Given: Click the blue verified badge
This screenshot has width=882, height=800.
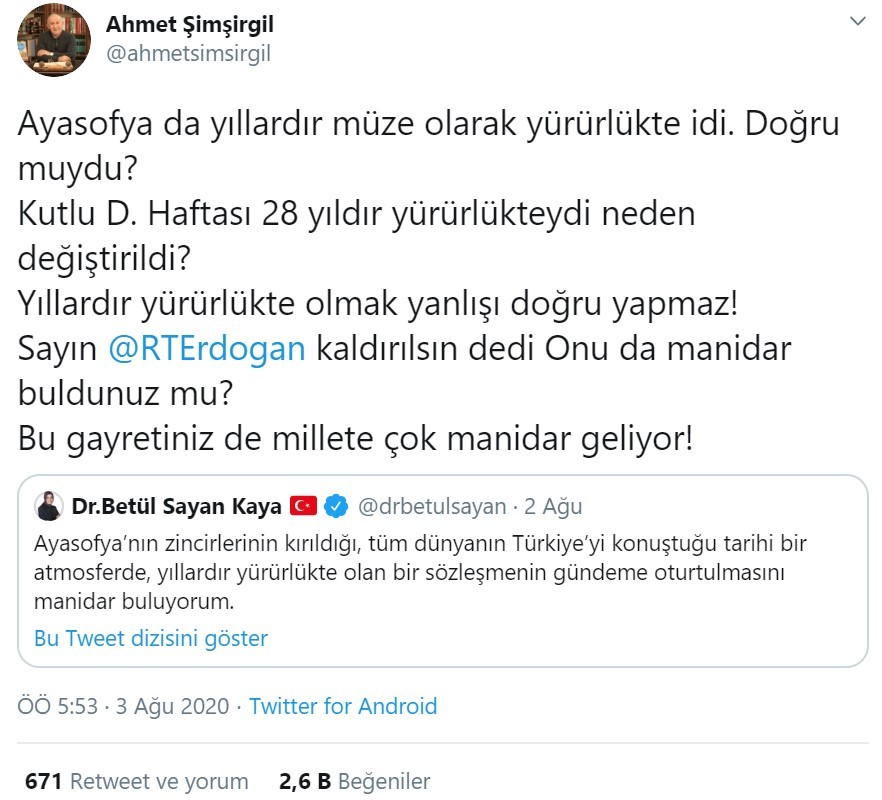Looking at the screenshot, I should [335, 506].
